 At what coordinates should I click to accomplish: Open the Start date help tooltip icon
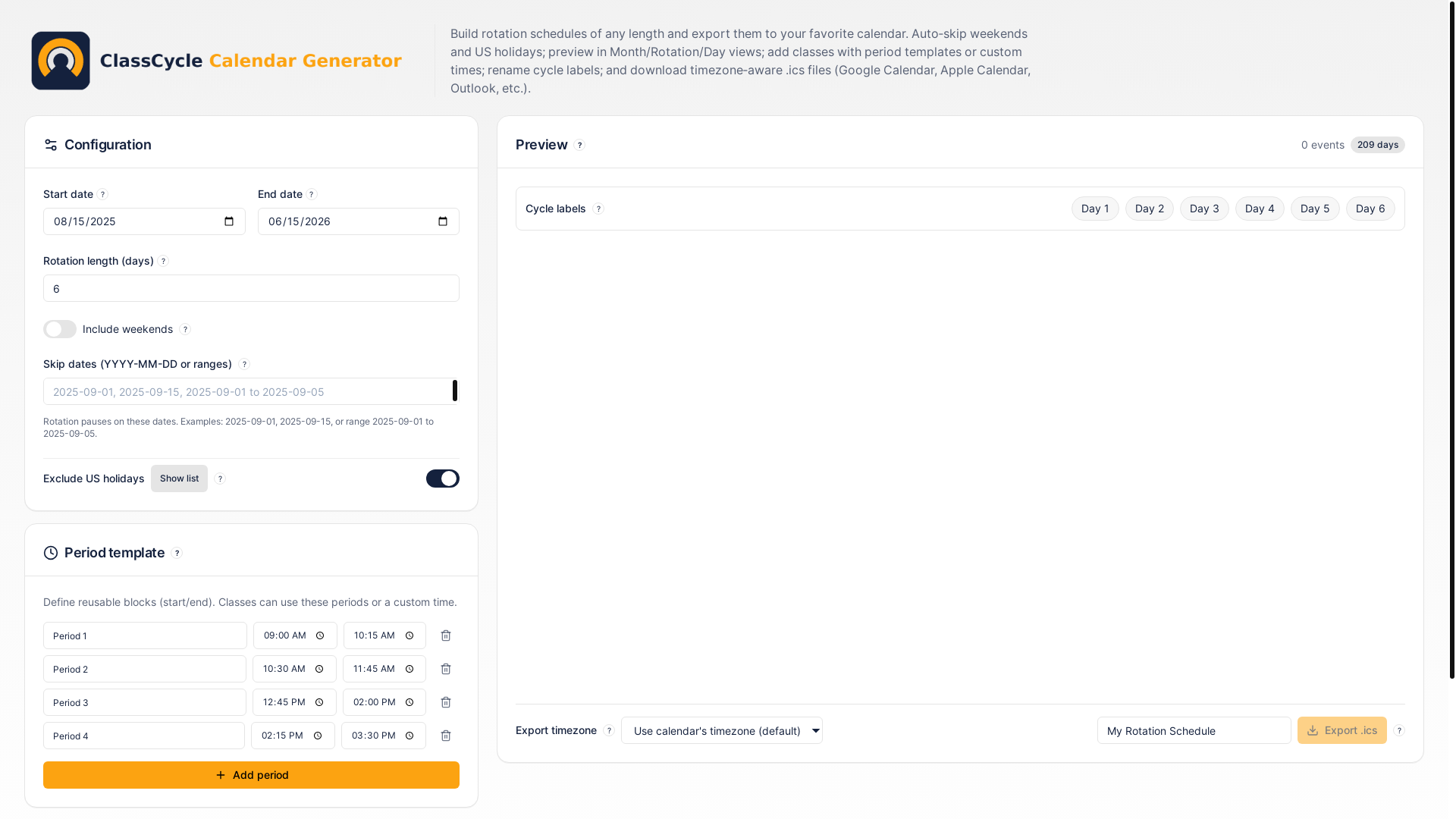pyautogui.click(x=102, y=195)
